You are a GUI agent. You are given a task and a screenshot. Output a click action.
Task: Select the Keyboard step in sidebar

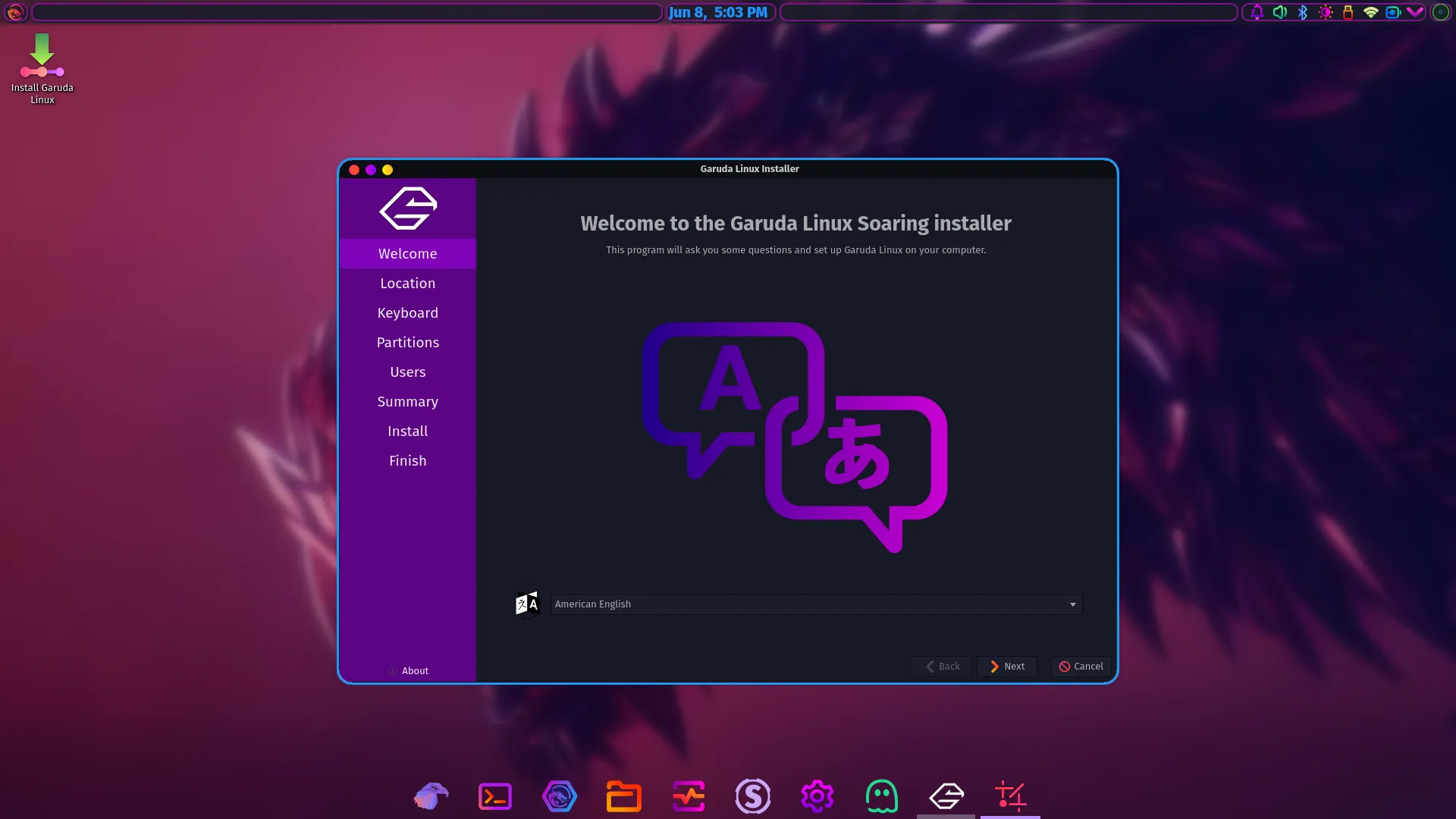tap(408, 313)
